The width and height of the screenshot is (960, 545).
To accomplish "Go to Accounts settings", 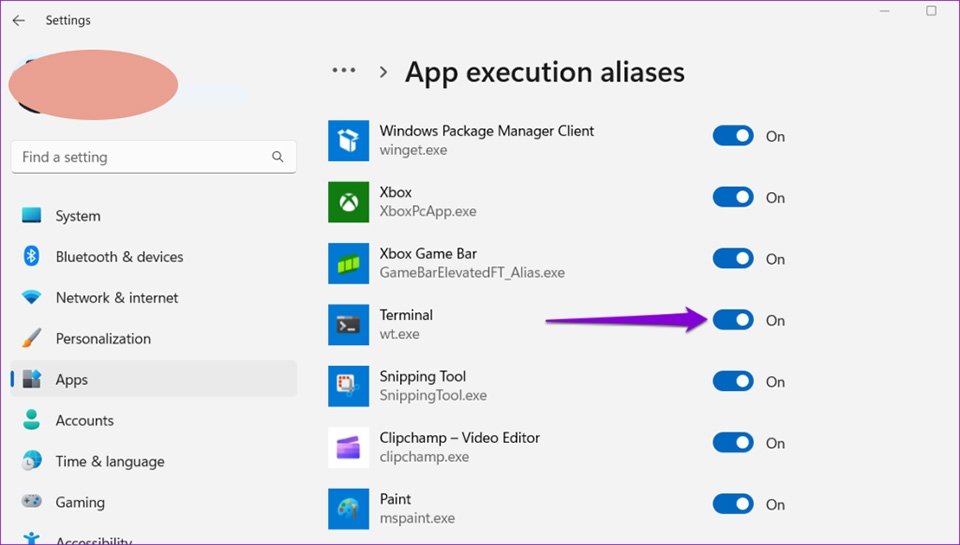I will 154,420.
